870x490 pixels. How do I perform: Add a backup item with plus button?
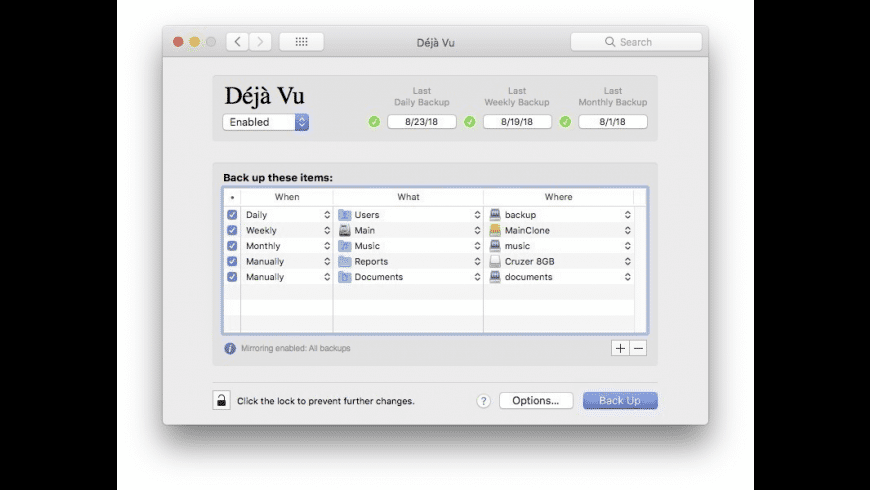pos(620,348)
